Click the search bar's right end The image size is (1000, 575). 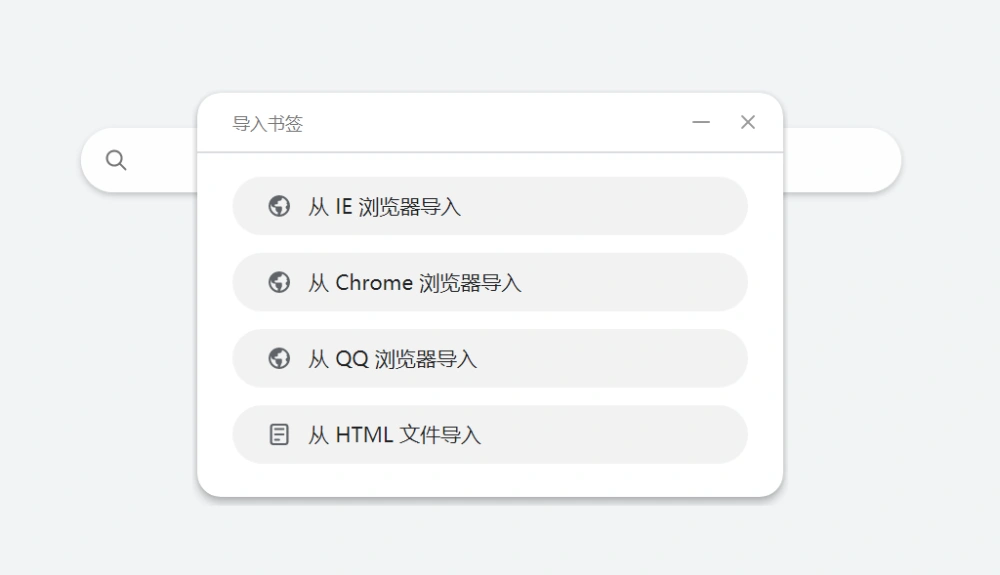(842, 160)
